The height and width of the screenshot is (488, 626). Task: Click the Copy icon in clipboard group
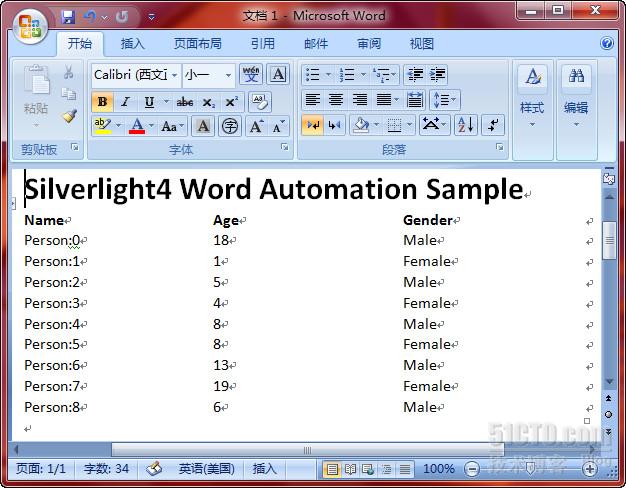point(68,94)
